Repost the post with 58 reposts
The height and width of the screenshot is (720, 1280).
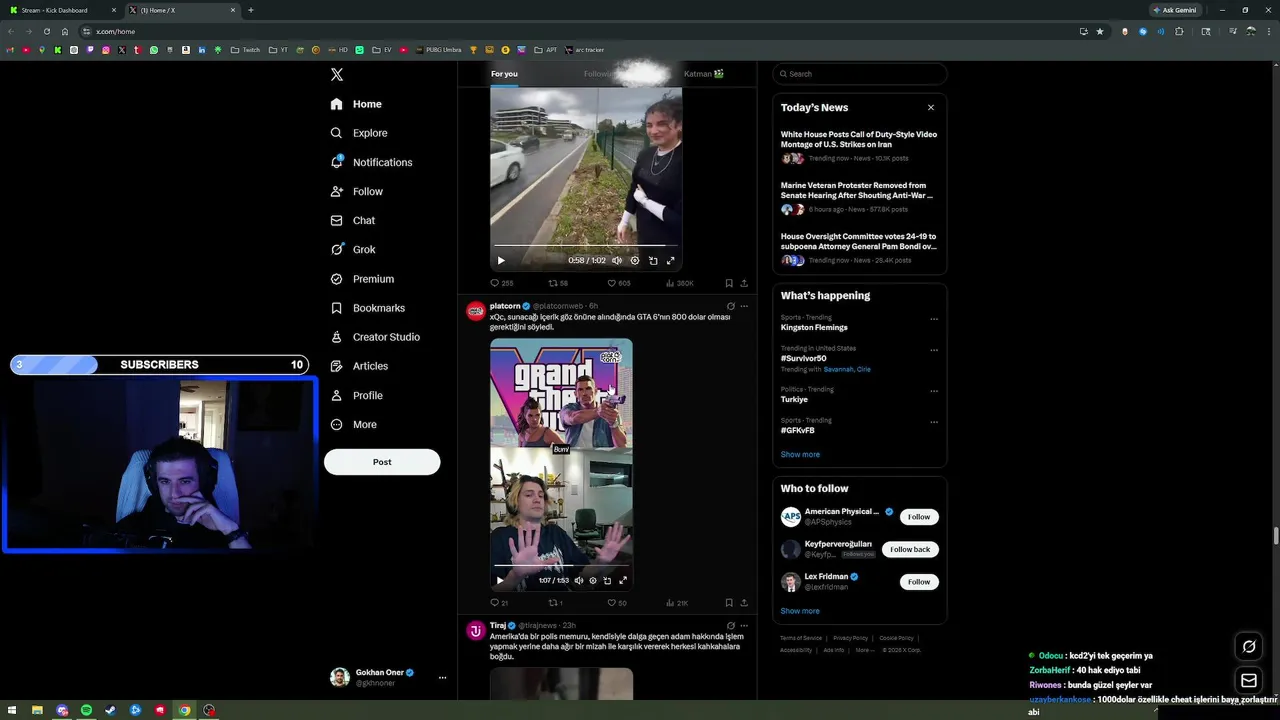pos(558,283)
